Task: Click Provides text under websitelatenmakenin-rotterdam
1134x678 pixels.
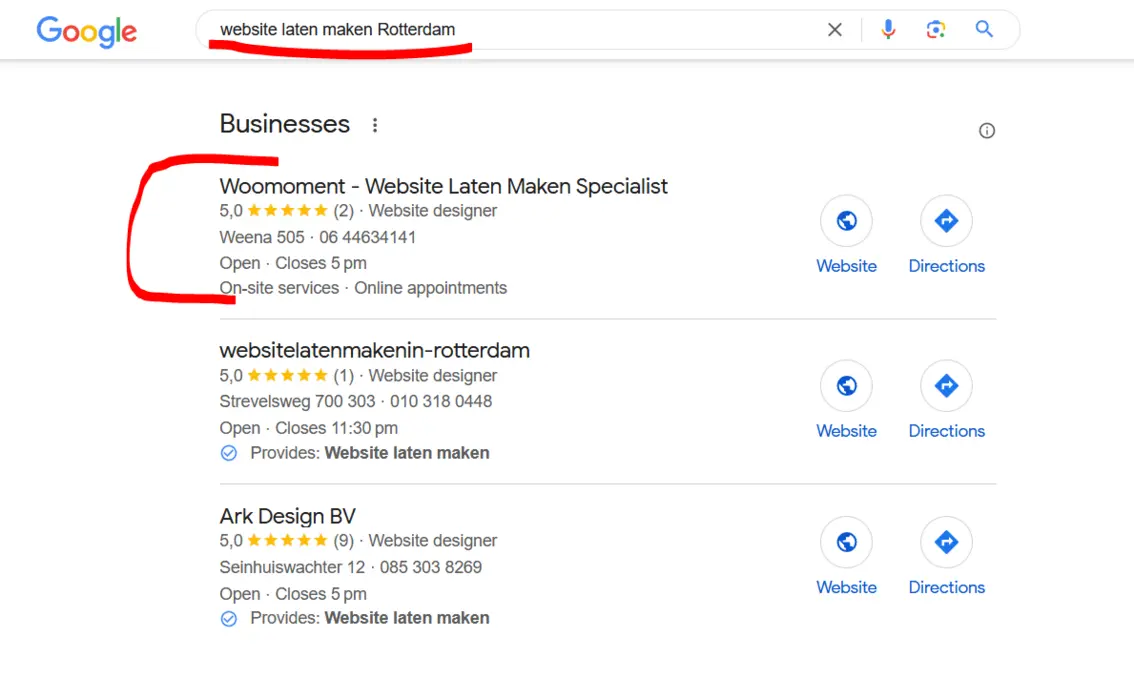Action: pyautogui.click(x=370, y=453)
